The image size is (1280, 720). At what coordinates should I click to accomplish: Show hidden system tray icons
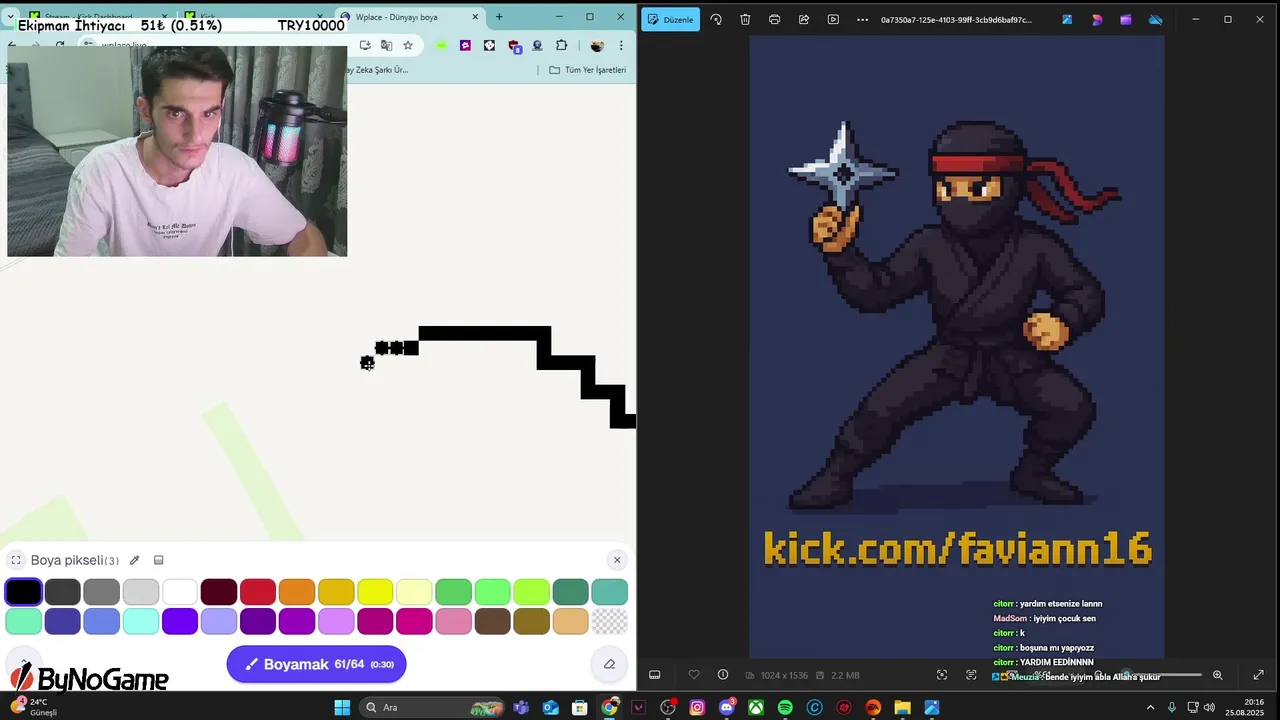(x=1150, y=707)
